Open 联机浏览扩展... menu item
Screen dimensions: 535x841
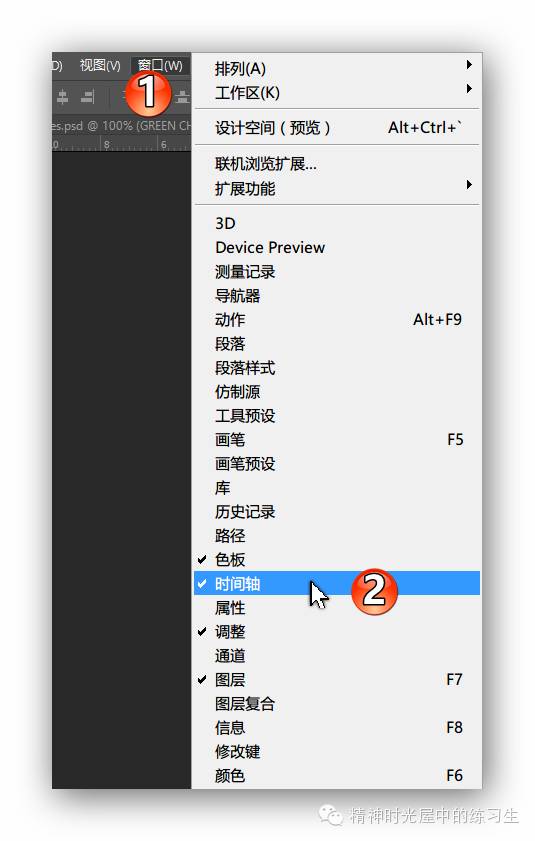(336, 164)
